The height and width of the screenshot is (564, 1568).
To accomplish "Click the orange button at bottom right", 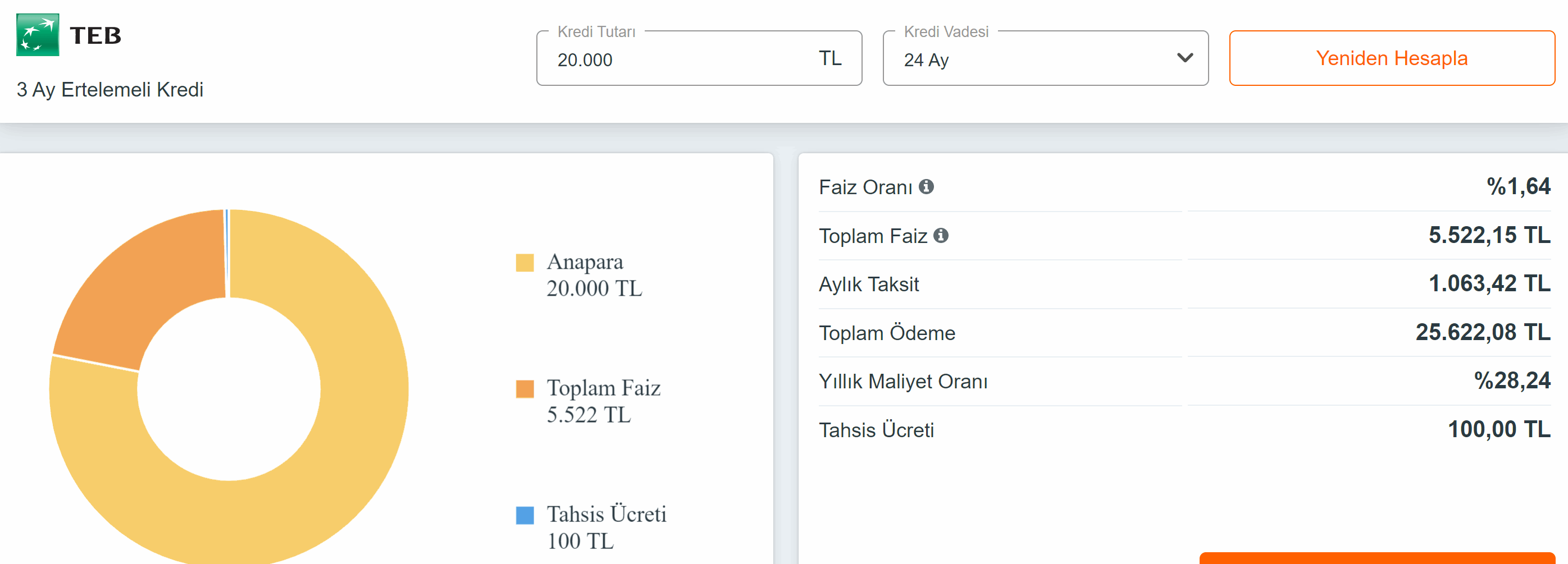I will click(1377, 558).
